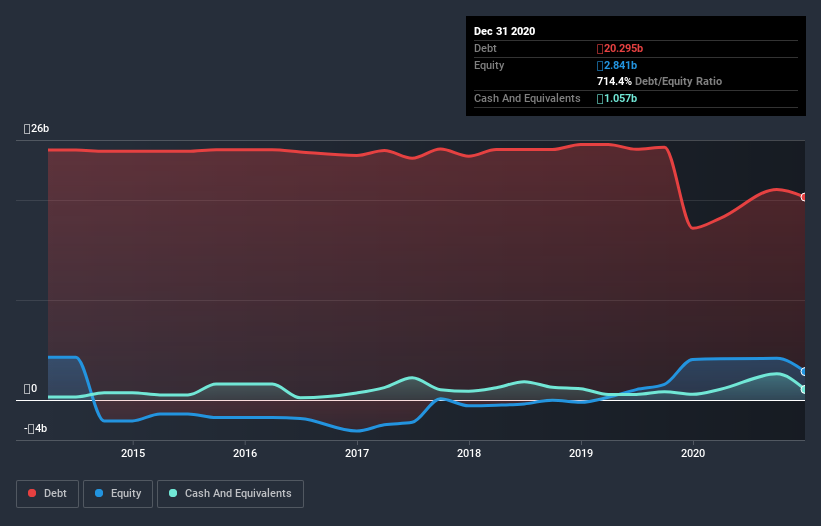Click the 2019 x-axis label

click(x=581, y=453)
